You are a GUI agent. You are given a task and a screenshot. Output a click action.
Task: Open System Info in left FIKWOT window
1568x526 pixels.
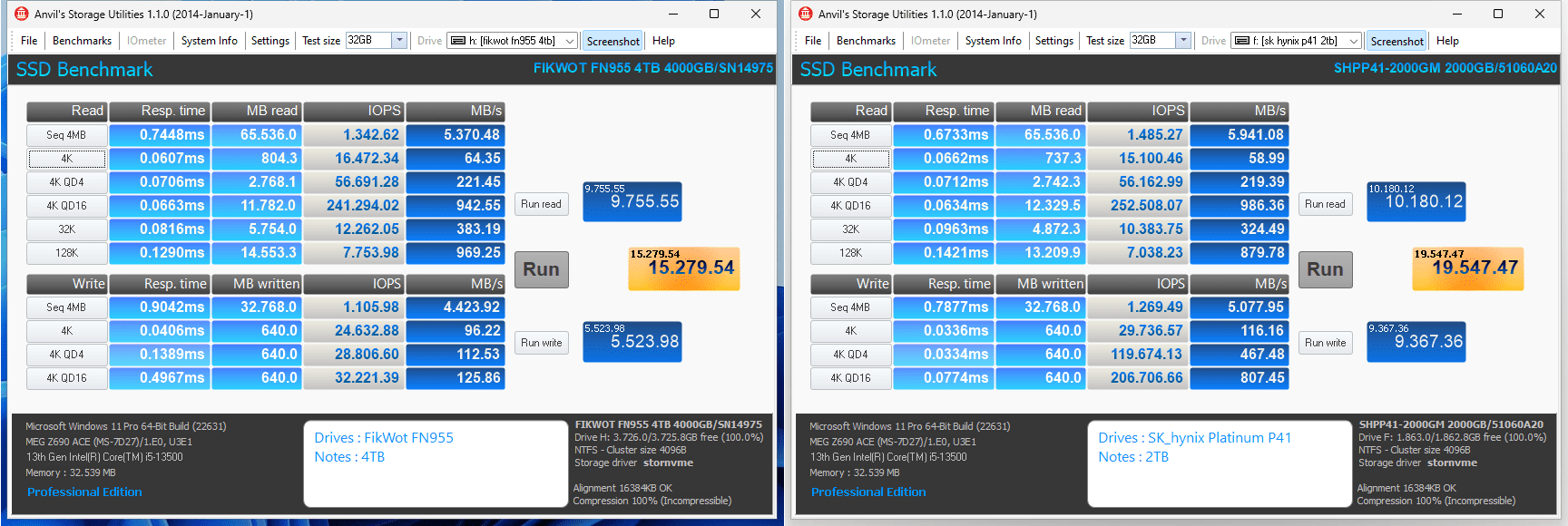point(209,41)
